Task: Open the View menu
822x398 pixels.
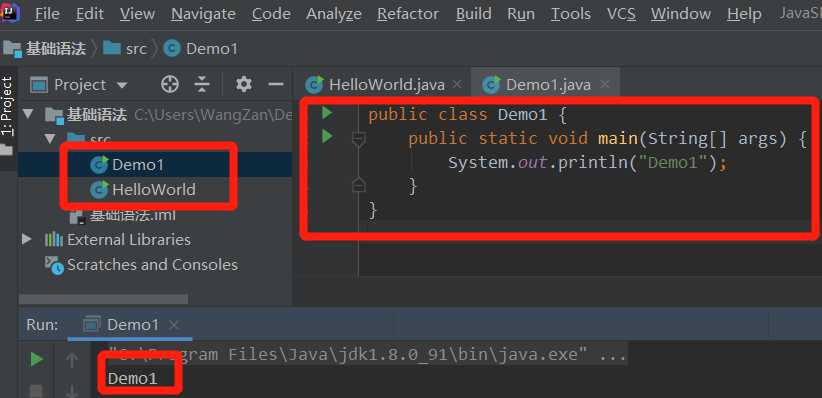Action: pyautogui.click(x=137, y=14)
